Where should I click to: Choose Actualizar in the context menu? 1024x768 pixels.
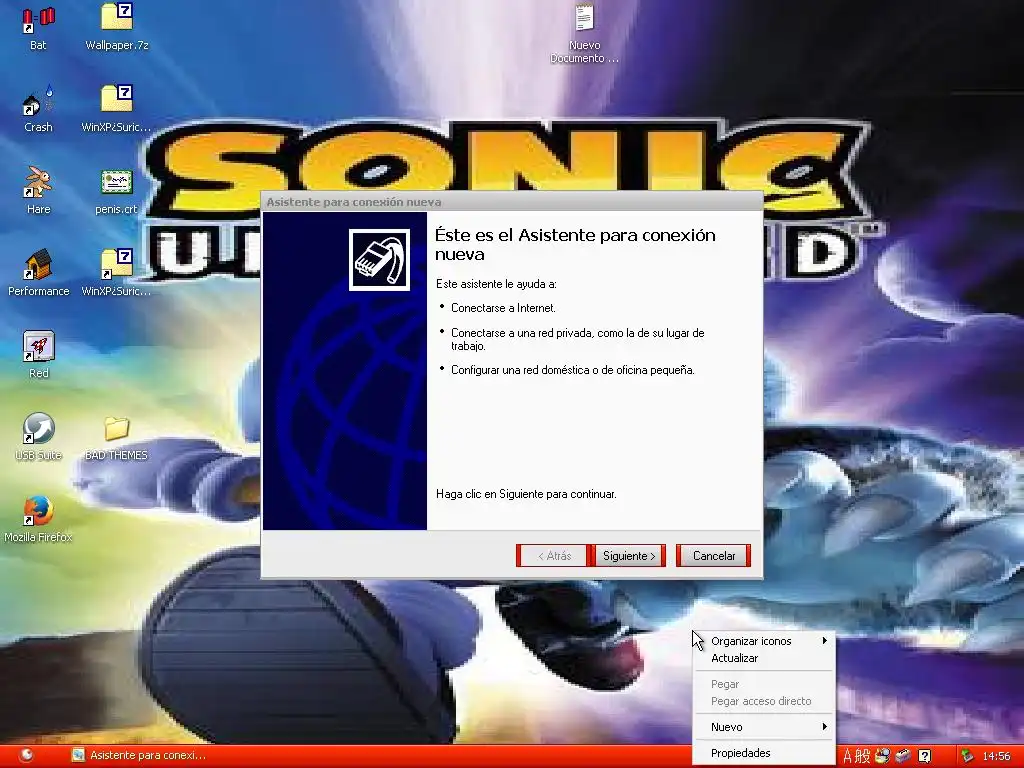pos(764,658)
